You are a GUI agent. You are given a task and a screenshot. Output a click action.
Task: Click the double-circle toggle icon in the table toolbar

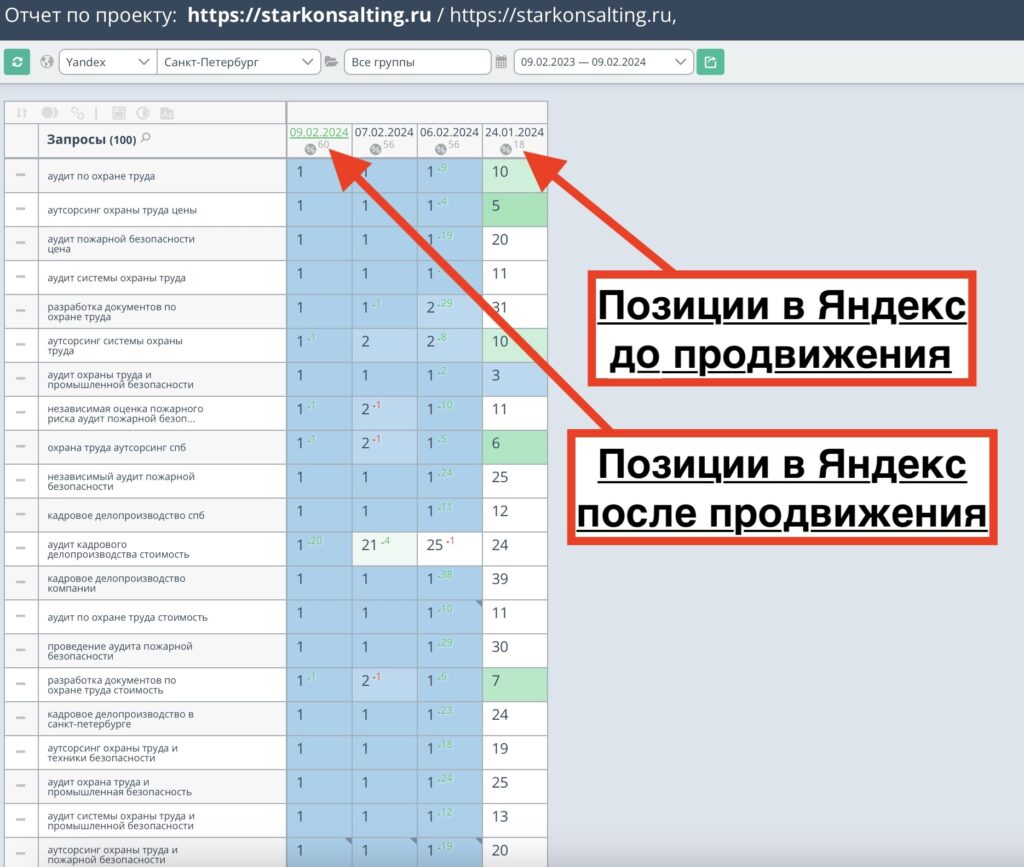point(50,113)
